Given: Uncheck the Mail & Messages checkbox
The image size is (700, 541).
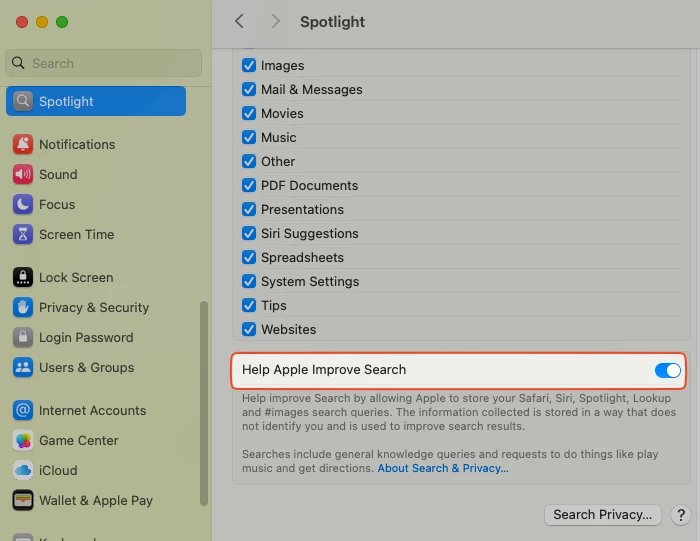Looking at the screenshot, I should [x=249, y=89].
